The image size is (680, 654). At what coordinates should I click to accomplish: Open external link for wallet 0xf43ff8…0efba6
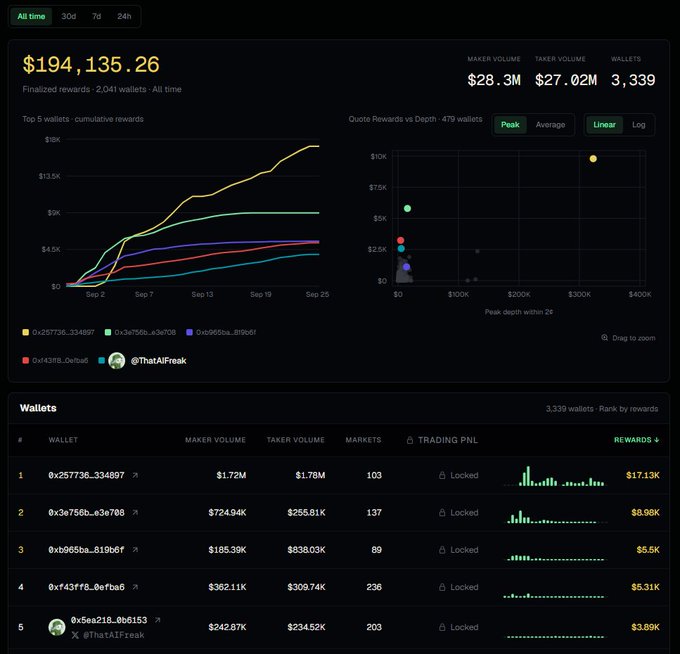pyautogui.click(x=135, y=587)
